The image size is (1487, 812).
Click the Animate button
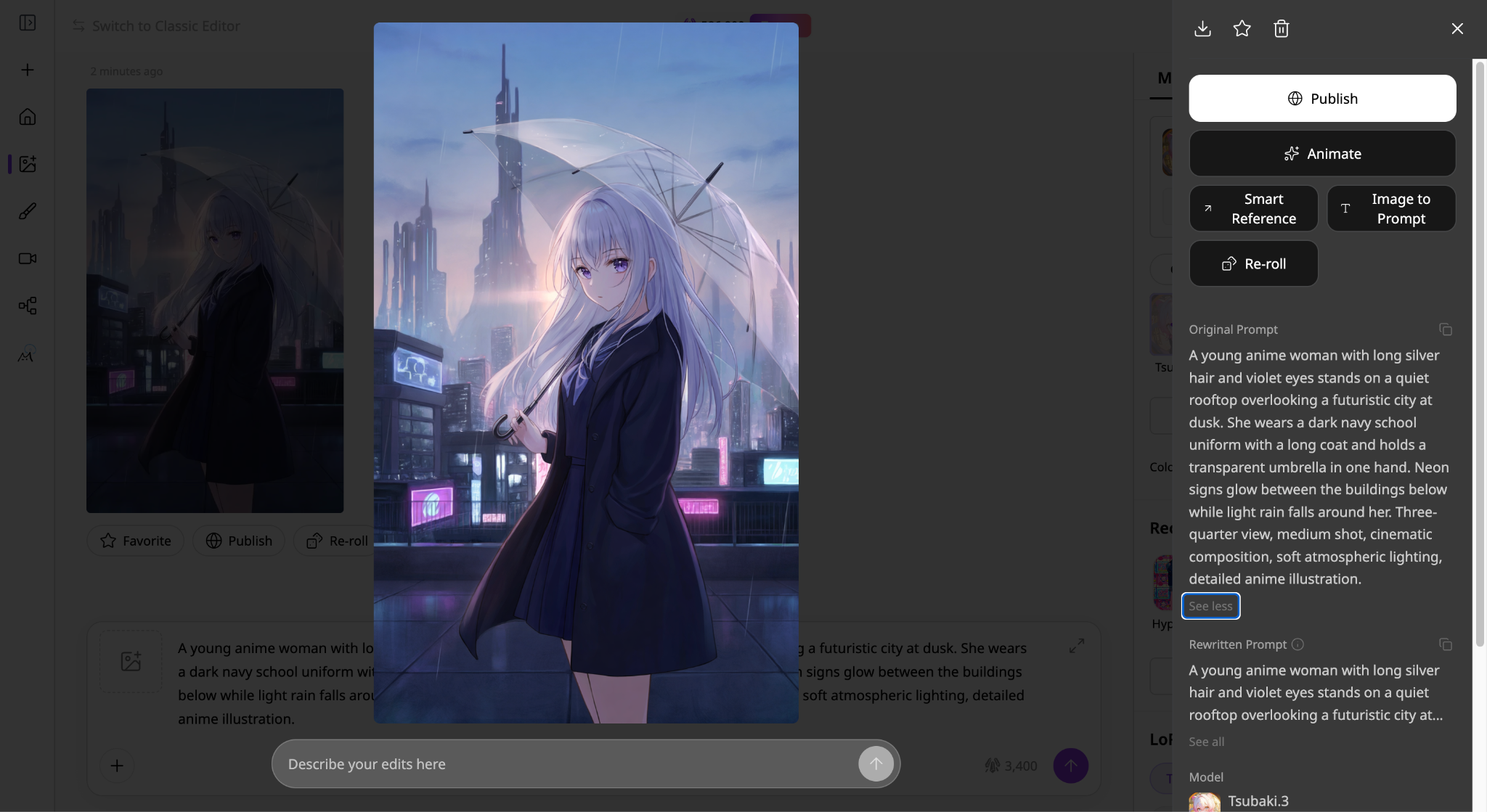pyautogui.click(x=1322, y=154)
